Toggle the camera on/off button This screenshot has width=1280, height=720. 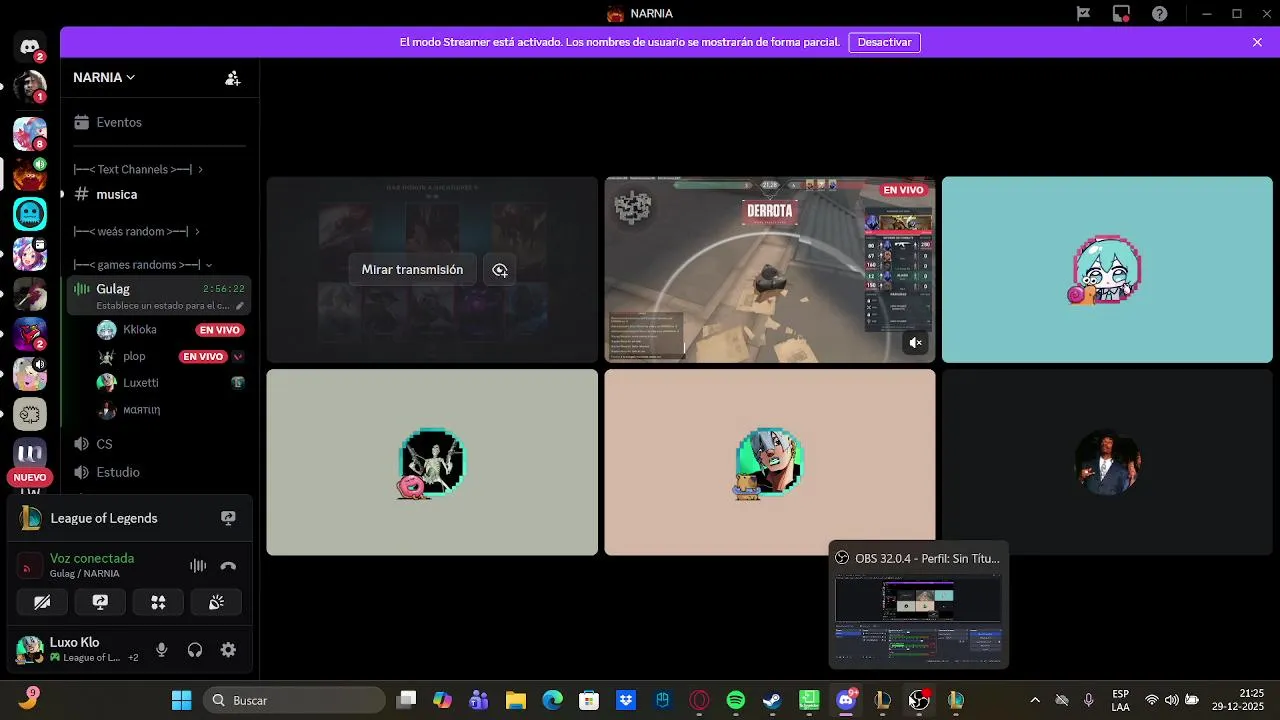pyautogui.click(x=42, y=602)
